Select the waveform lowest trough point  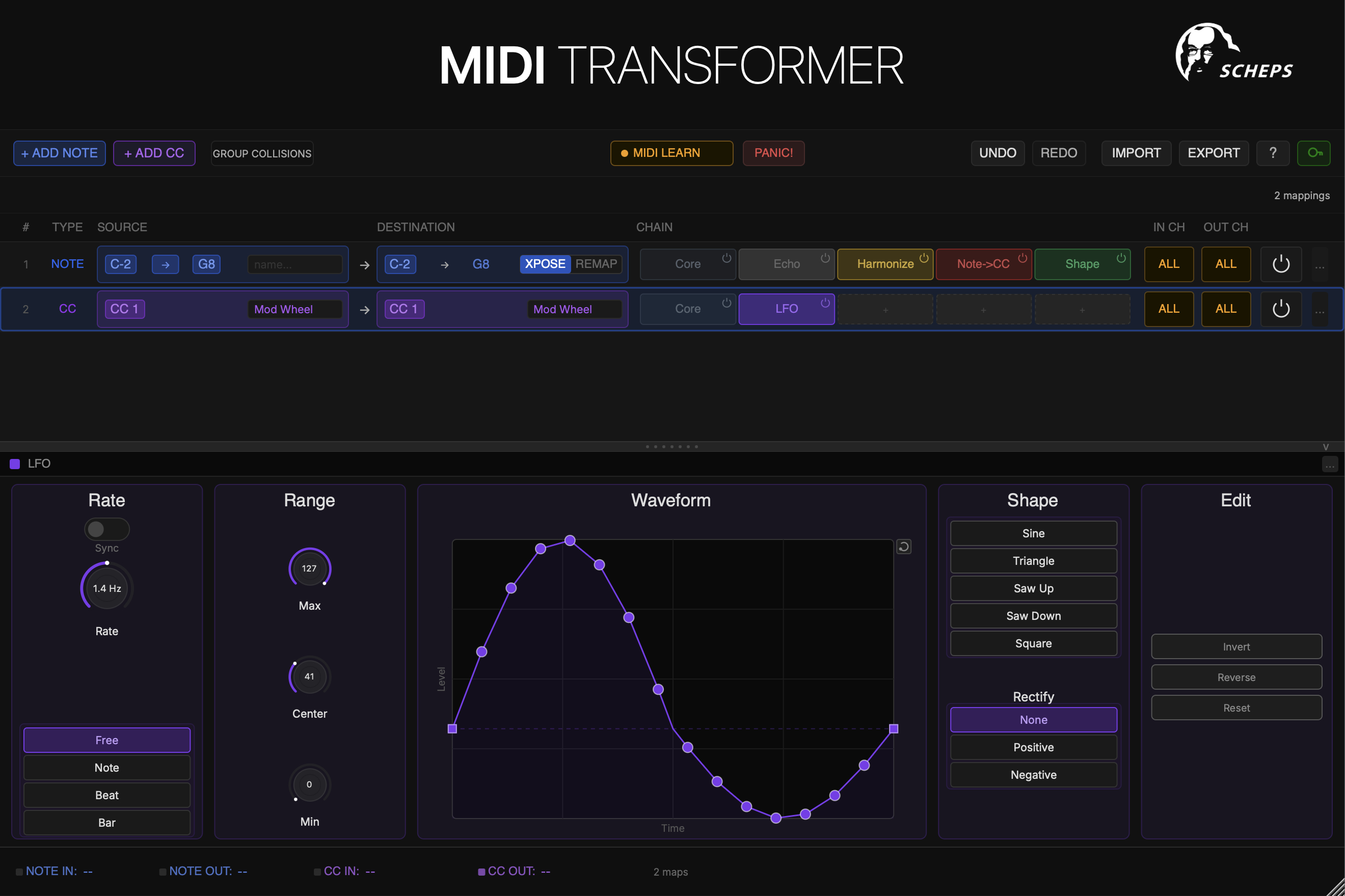point(776,818)
